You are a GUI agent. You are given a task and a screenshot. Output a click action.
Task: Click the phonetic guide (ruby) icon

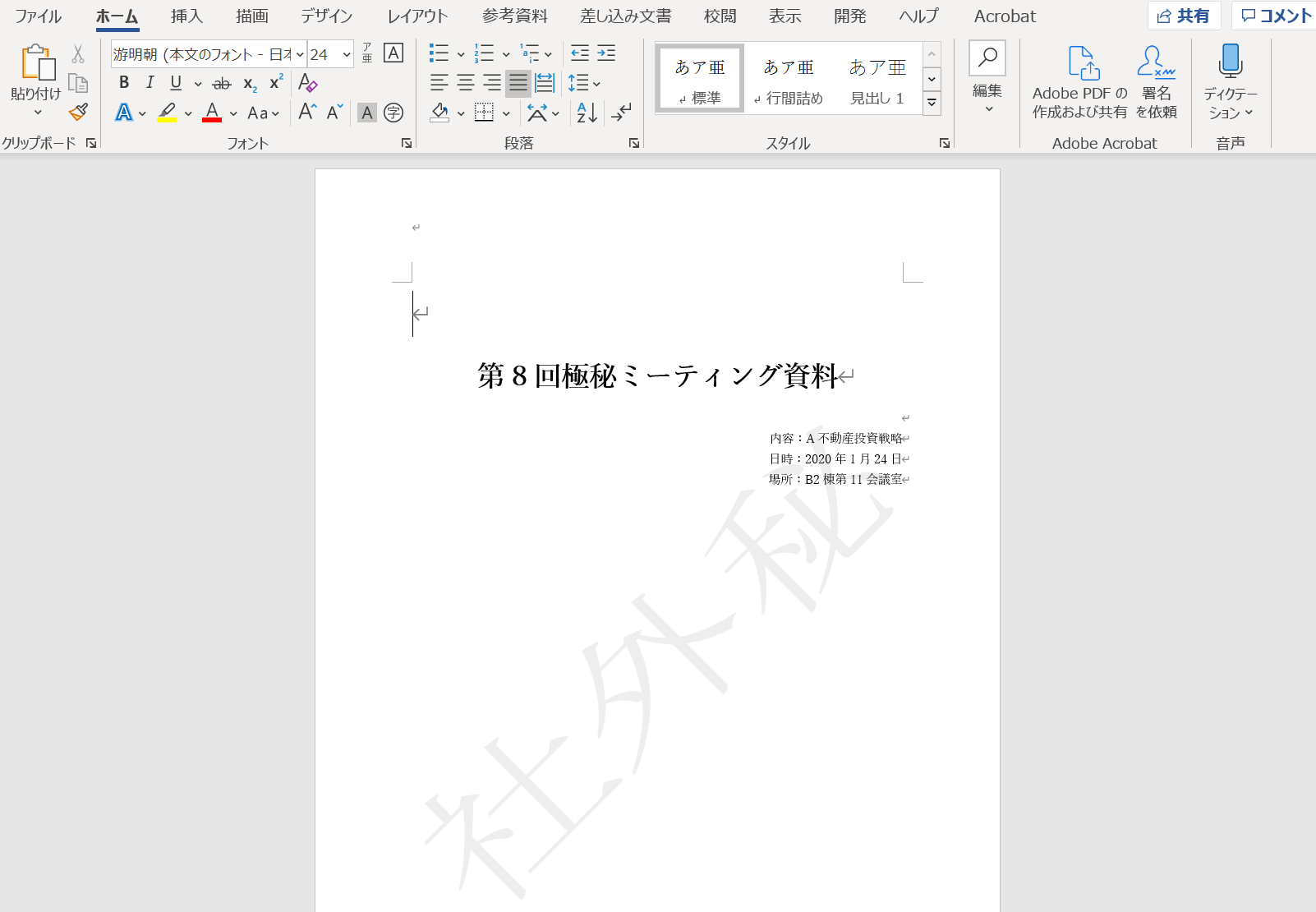pyautogui.click(x=367, y=53)
